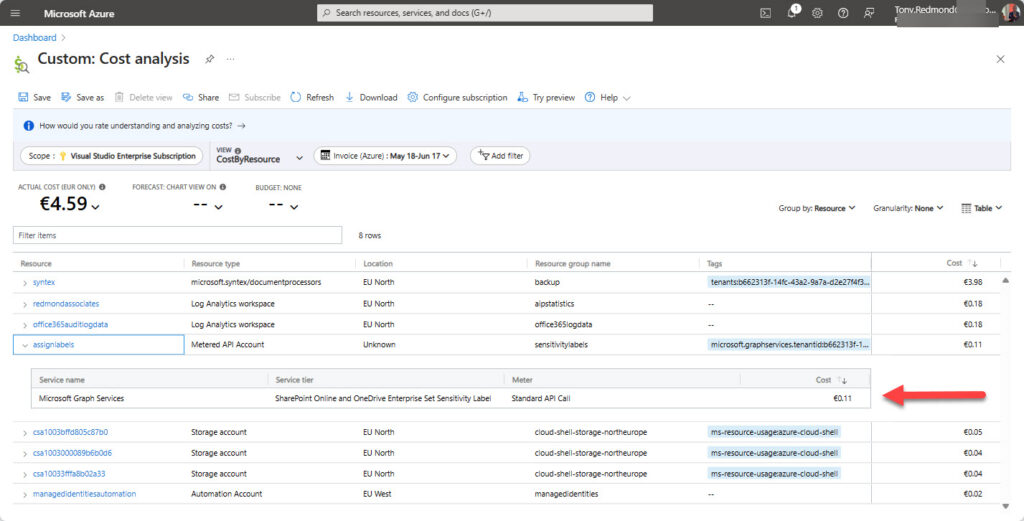Viewport: 1024px width, 521px height.
Task: Open Configure subscription
Action: click(x=457, y=97)
